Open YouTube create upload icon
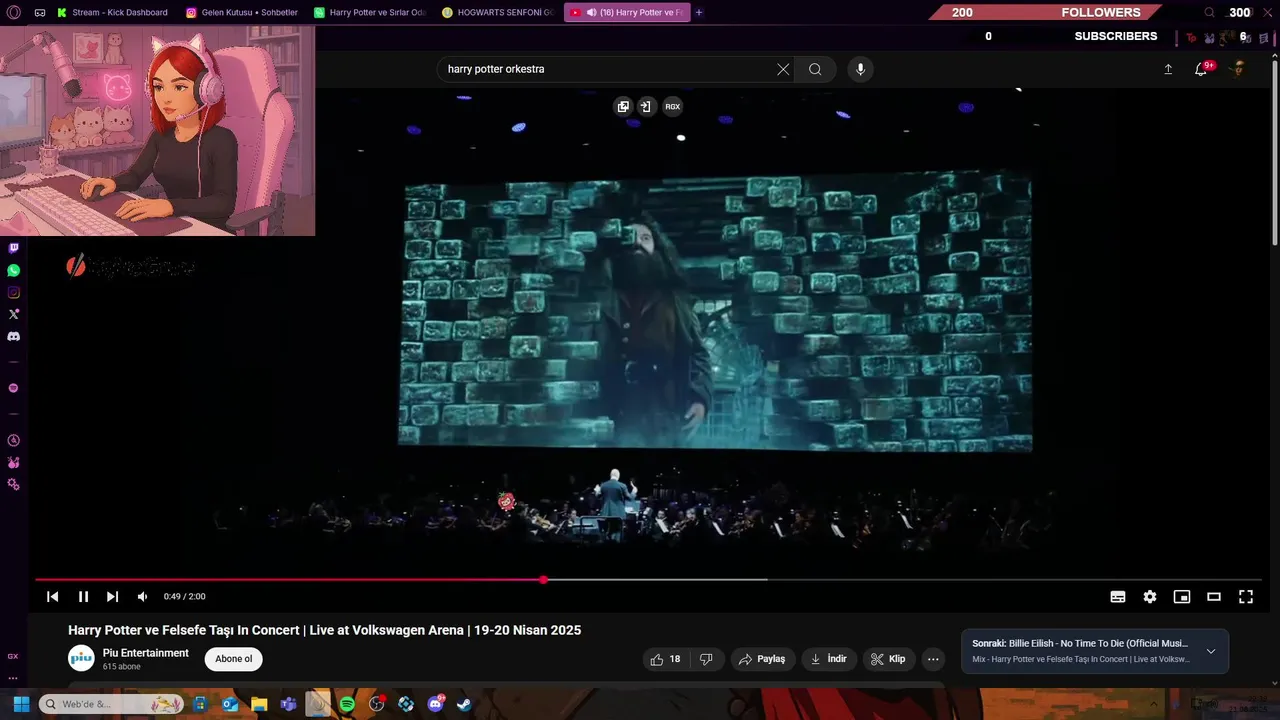This screenshot has height=720, width=1280. [x=1168, y=69]
